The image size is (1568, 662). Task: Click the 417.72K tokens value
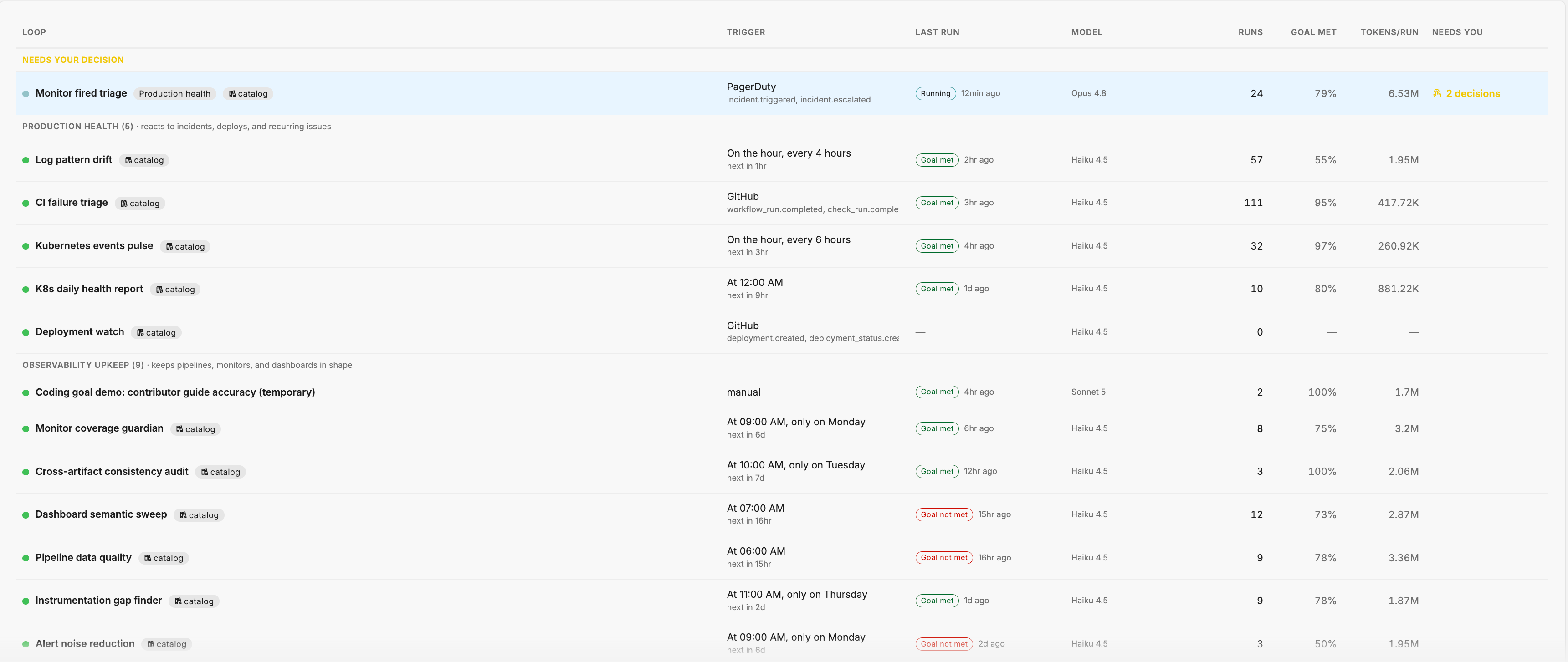point(1398,203)
